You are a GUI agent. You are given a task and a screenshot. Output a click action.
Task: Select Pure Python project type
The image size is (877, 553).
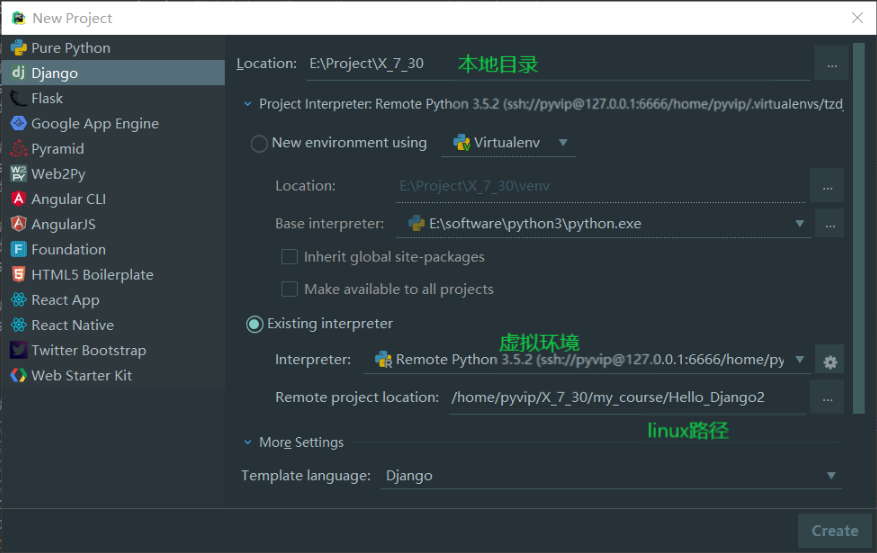(x=113, y=48)
